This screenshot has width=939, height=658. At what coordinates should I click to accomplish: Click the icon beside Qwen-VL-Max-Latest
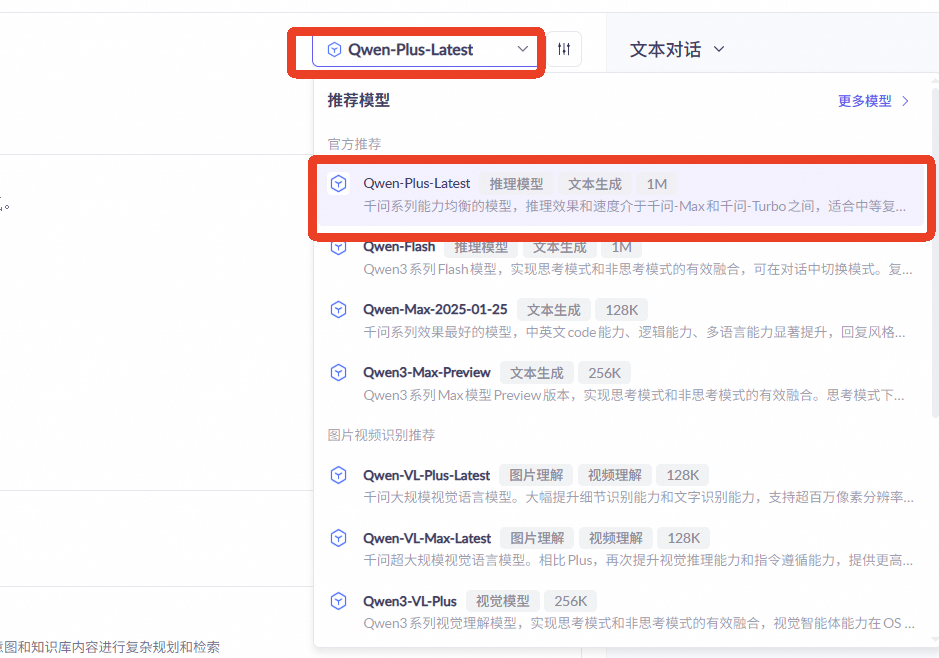point(338,538)
